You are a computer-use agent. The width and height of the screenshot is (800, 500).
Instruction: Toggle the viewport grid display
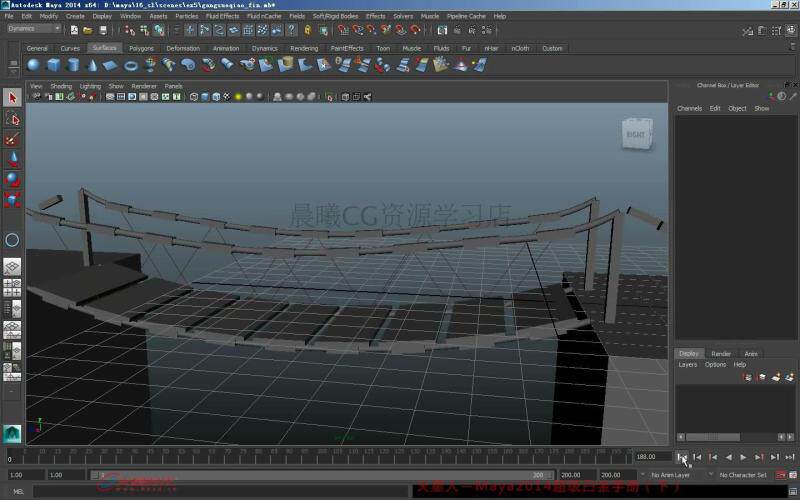110,96
